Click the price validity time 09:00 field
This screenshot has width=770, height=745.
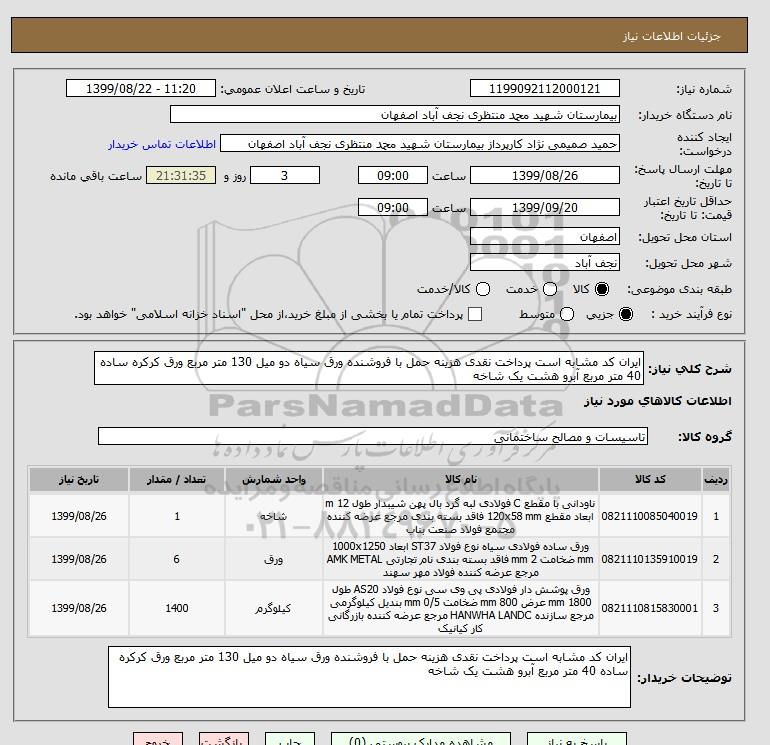click(x=393, y=207)
